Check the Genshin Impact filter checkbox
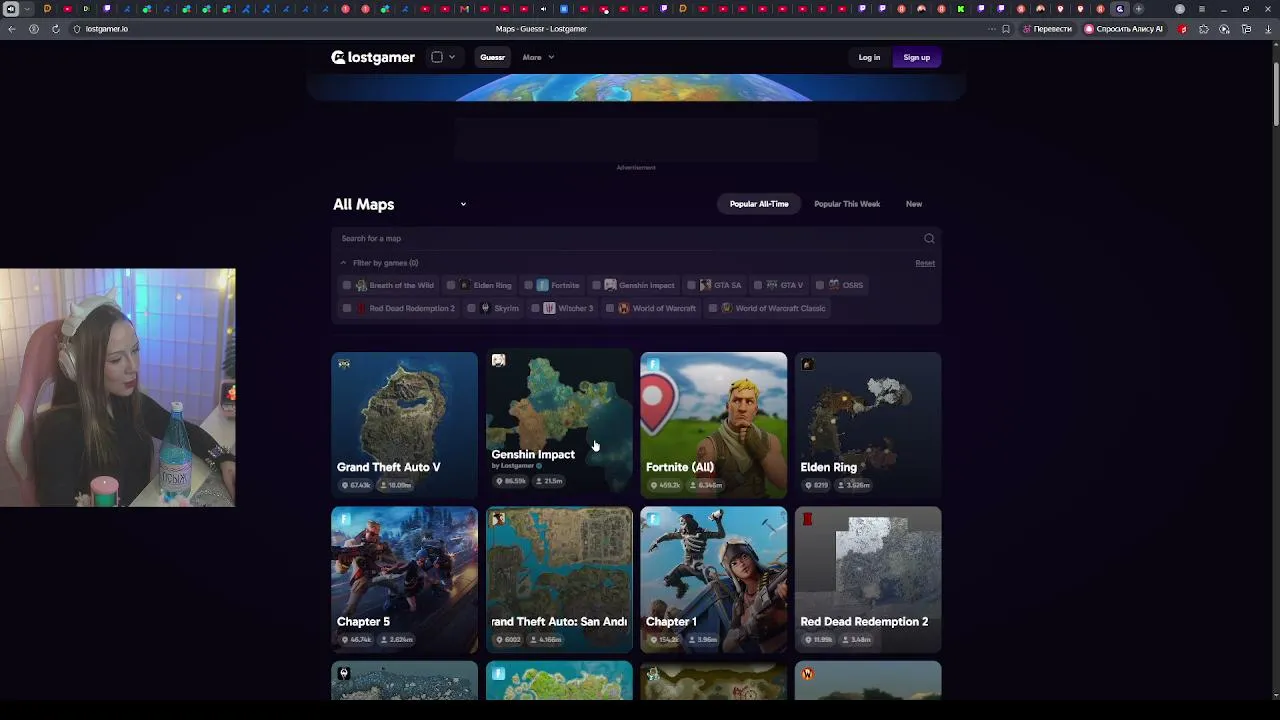This screenshot has height=720, width=1280. coord(596,285)
